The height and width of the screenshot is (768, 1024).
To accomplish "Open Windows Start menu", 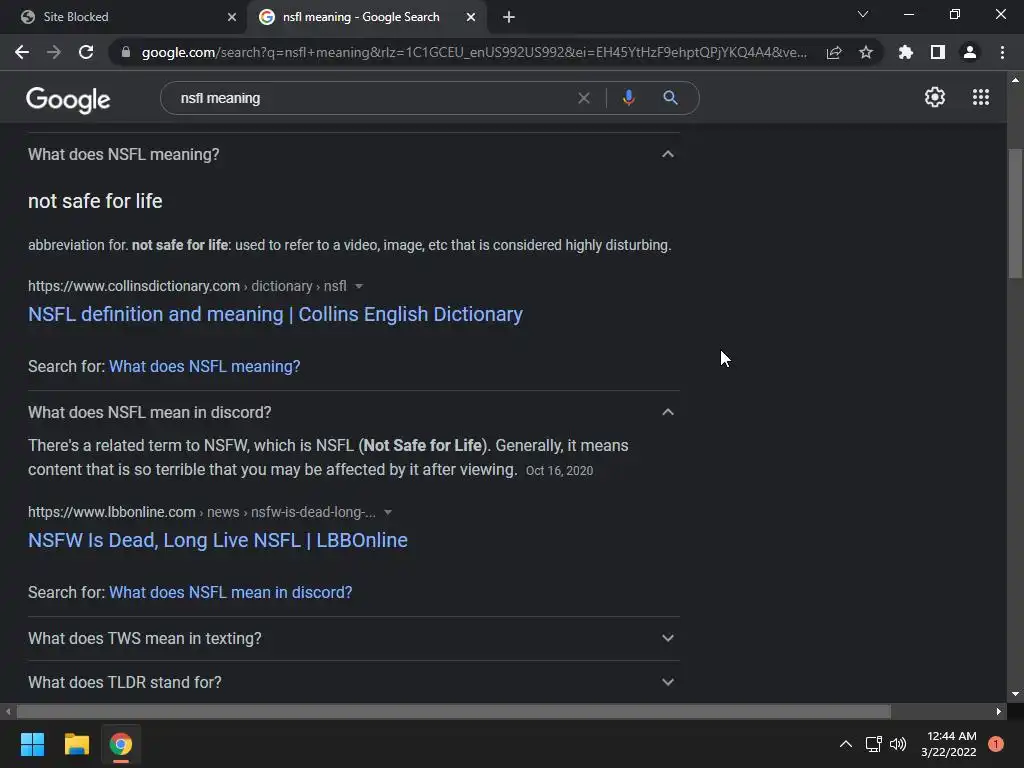I will 32,744.
